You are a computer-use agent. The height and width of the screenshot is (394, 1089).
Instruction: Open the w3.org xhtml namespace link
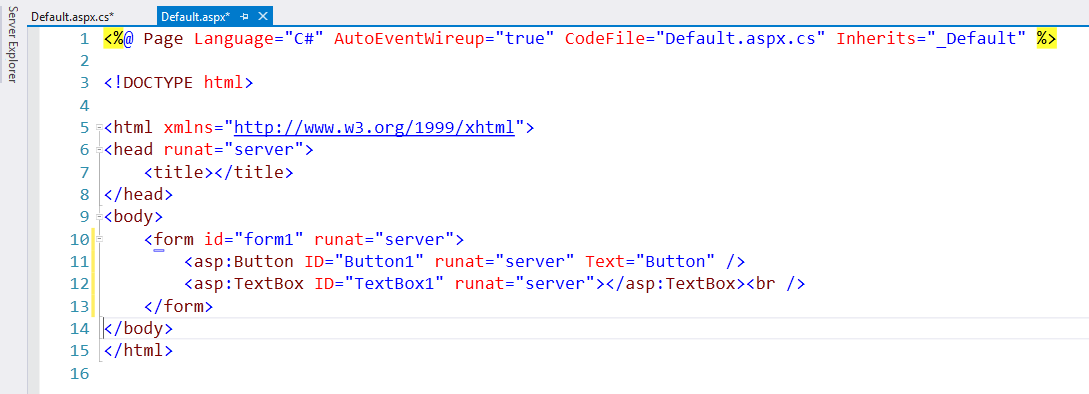tap(374, 128)
